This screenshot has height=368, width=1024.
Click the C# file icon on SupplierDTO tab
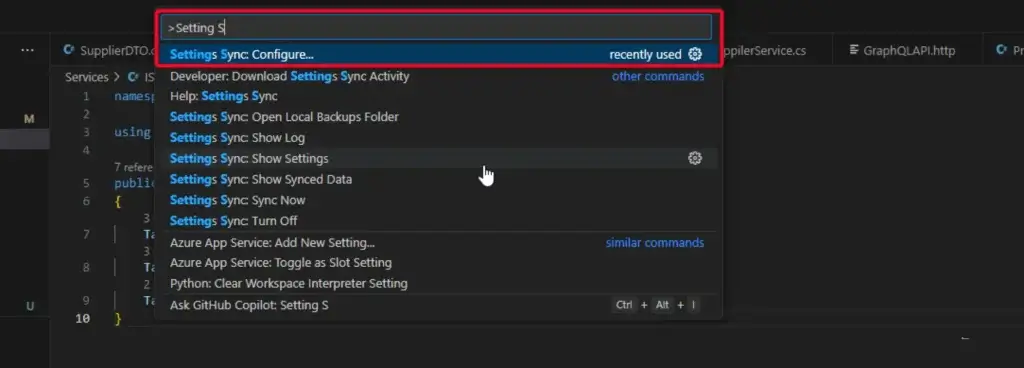click(68, 50)
